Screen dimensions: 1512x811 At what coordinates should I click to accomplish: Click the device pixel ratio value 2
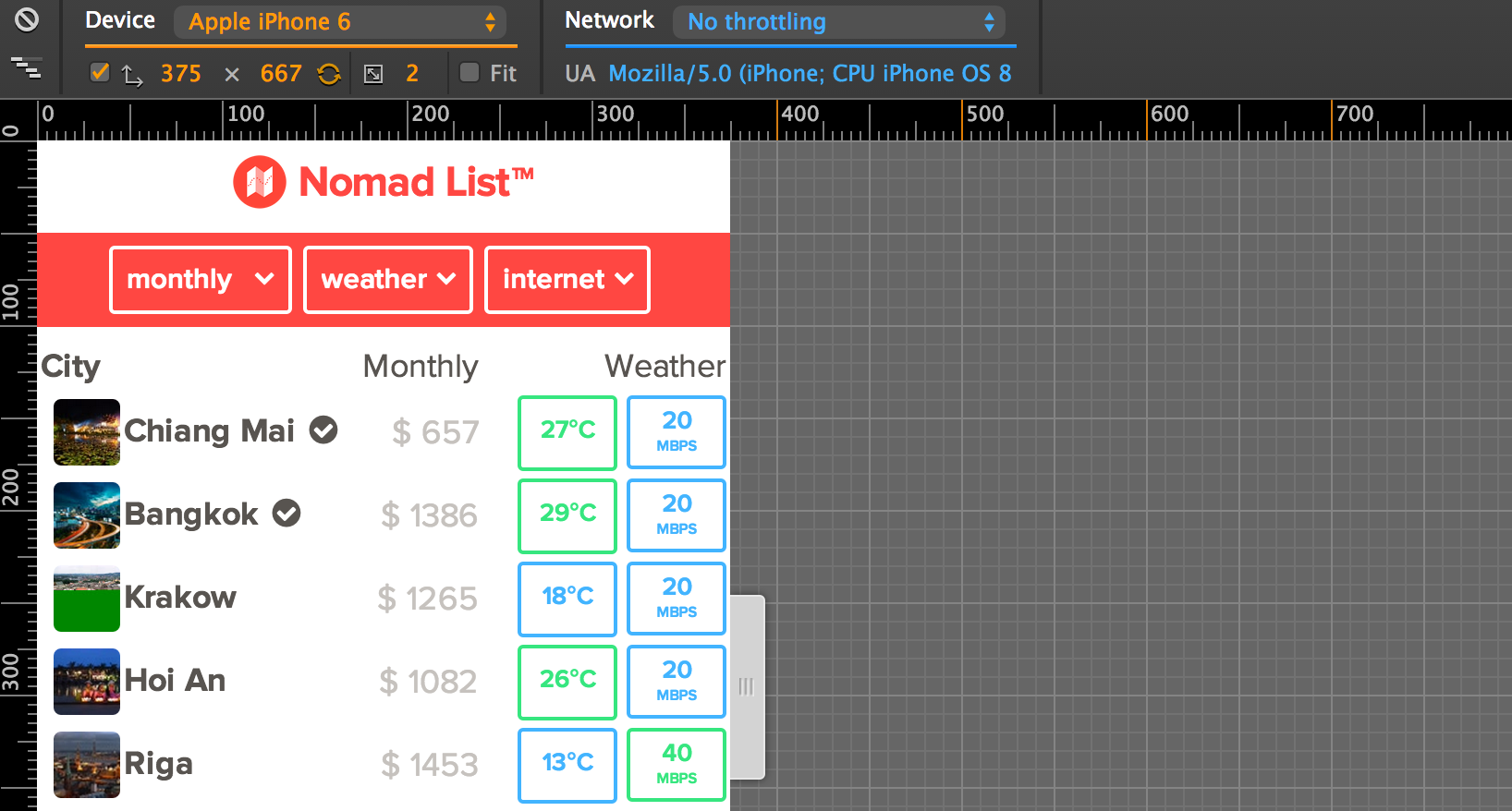pos(412,74)
